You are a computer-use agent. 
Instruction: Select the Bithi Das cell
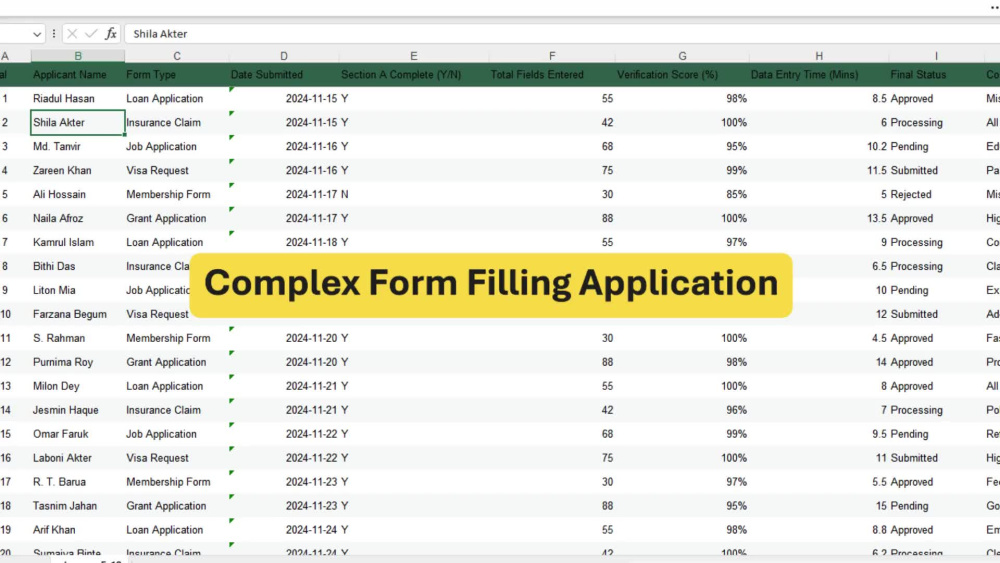pyautogui.click(x=78, y=266)
